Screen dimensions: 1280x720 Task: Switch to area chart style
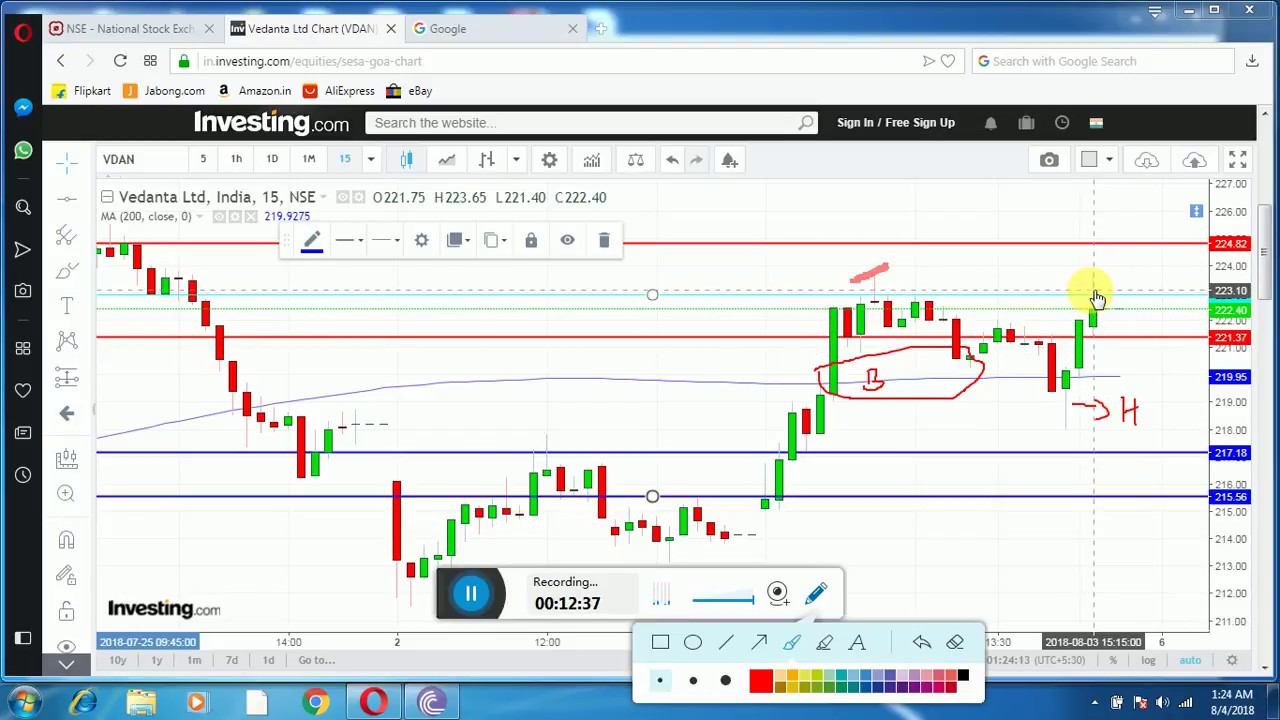click(x=446, y=160)
